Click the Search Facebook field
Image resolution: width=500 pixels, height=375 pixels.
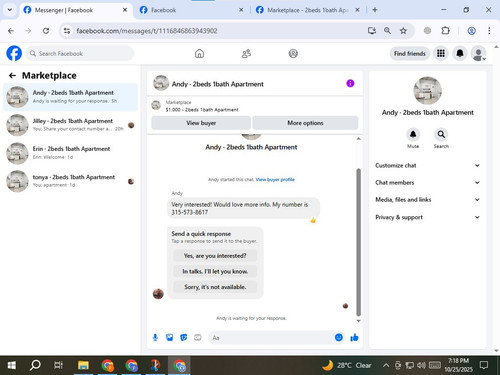(x=80, y=53)
